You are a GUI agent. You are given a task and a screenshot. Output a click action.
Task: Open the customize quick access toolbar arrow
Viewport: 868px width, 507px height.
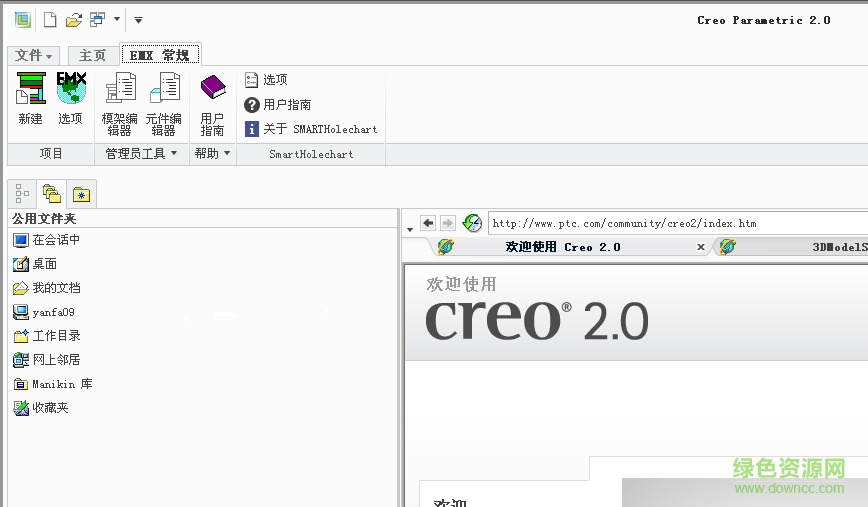[138, 20]
